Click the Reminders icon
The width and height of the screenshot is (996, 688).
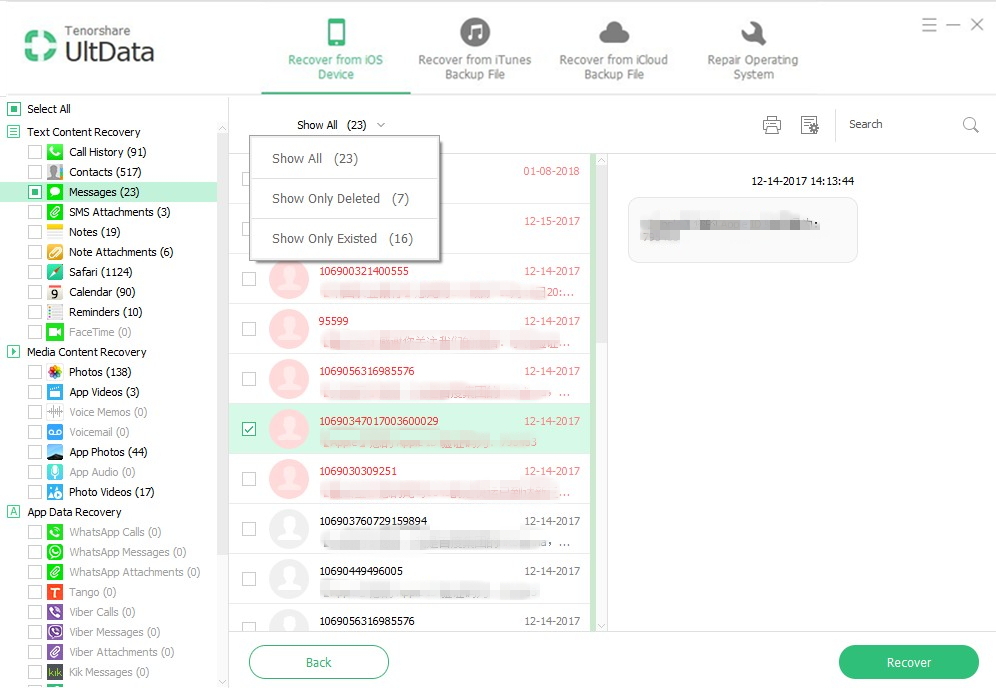point(55,312)
